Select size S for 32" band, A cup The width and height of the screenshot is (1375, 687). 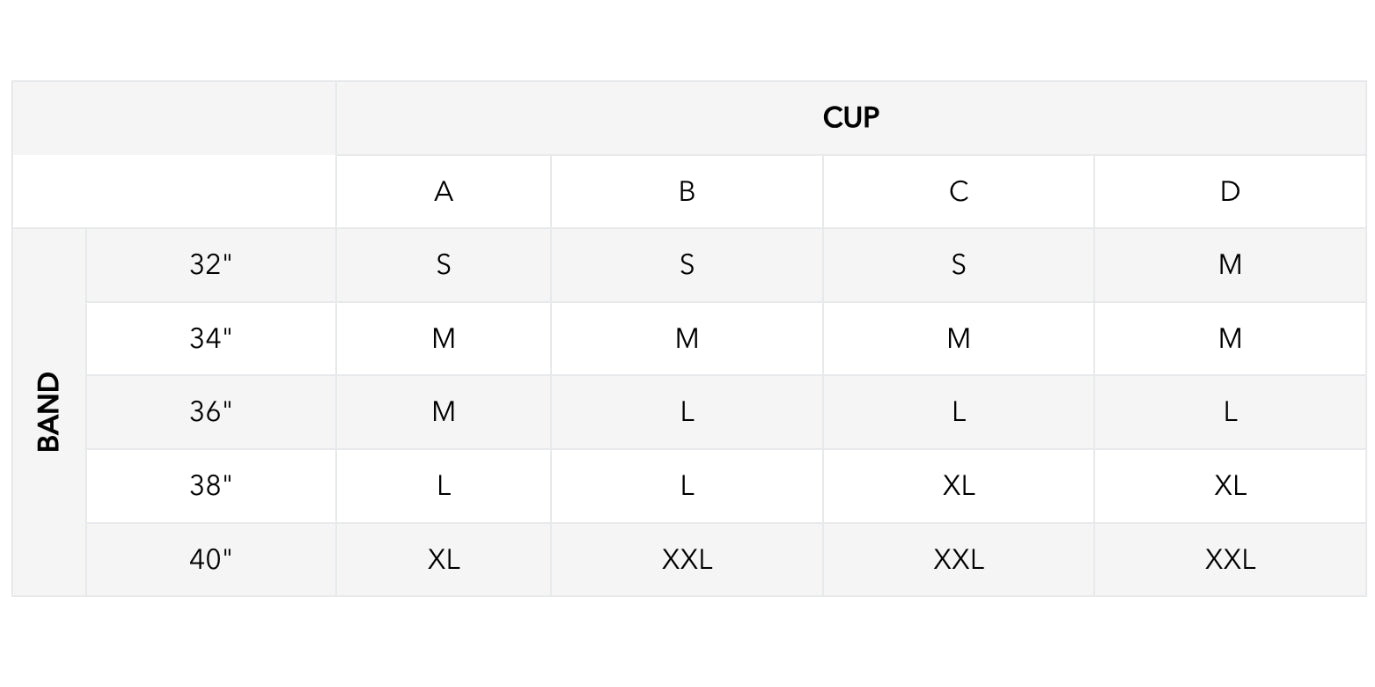pos(443,265)
